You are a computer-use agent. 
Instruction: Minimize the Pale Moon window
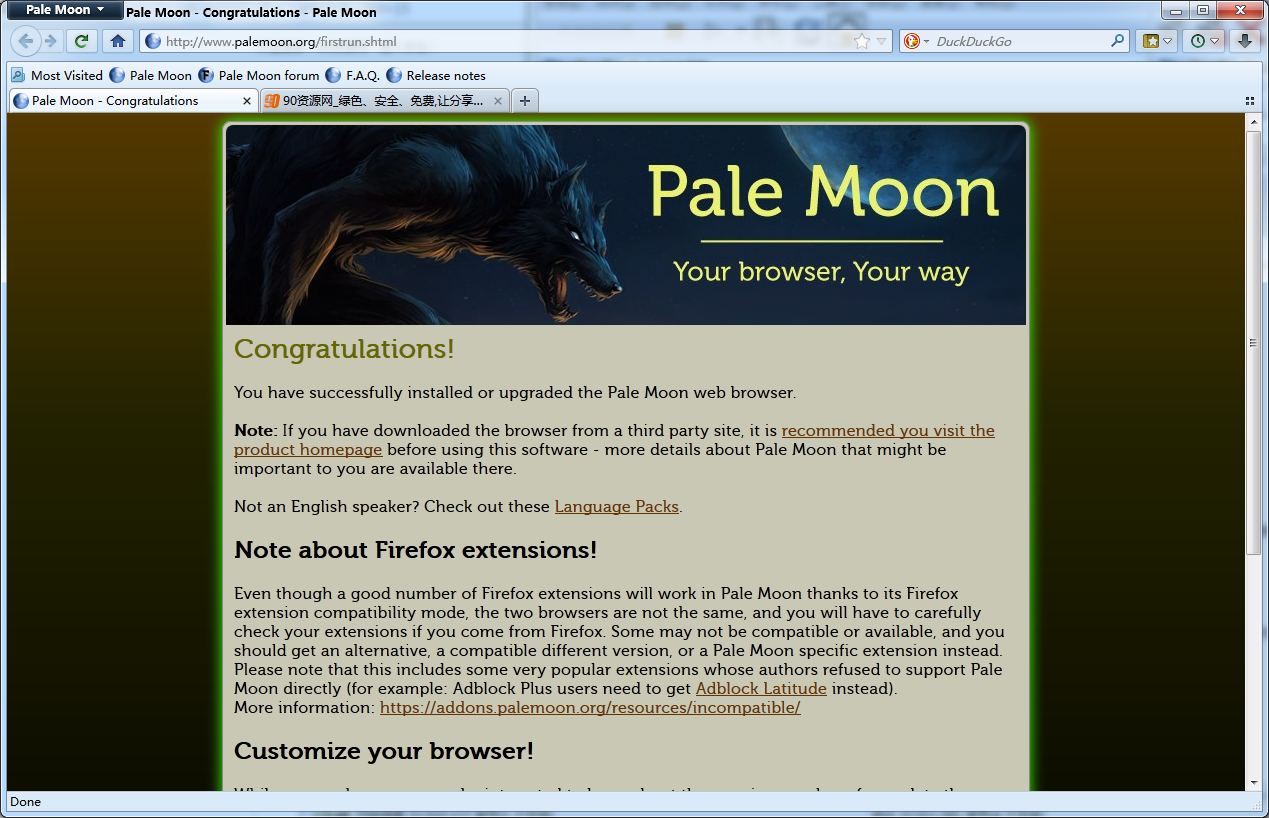1175,10
